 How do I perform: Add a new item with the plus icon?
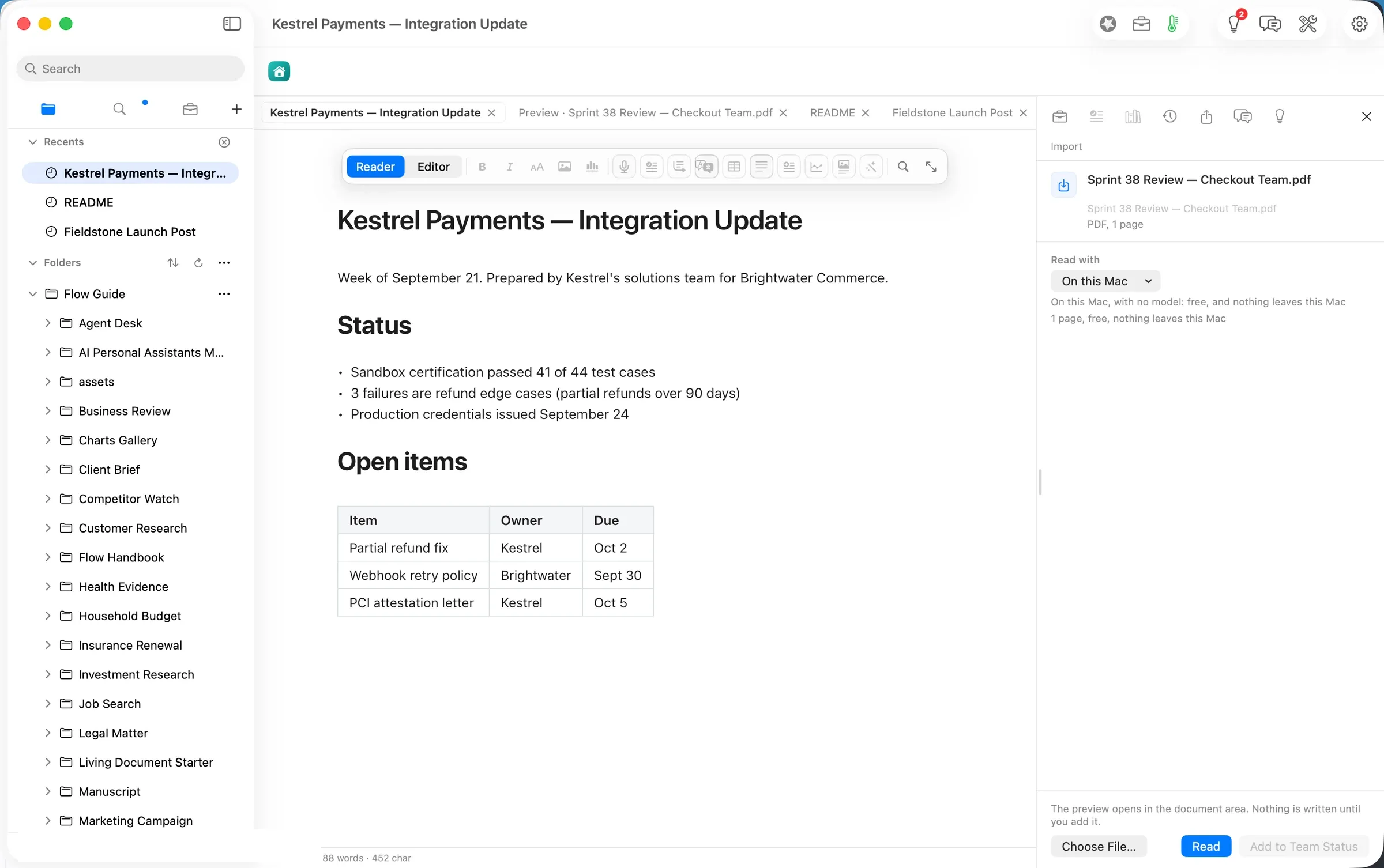tap(236, 109)
